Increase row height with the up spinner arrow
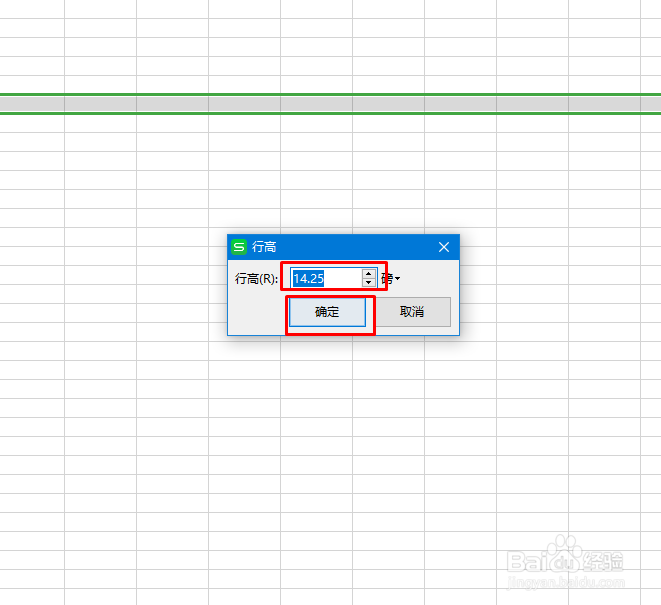The height and width of the screenshot is (605, 661). tap(369, 274)
